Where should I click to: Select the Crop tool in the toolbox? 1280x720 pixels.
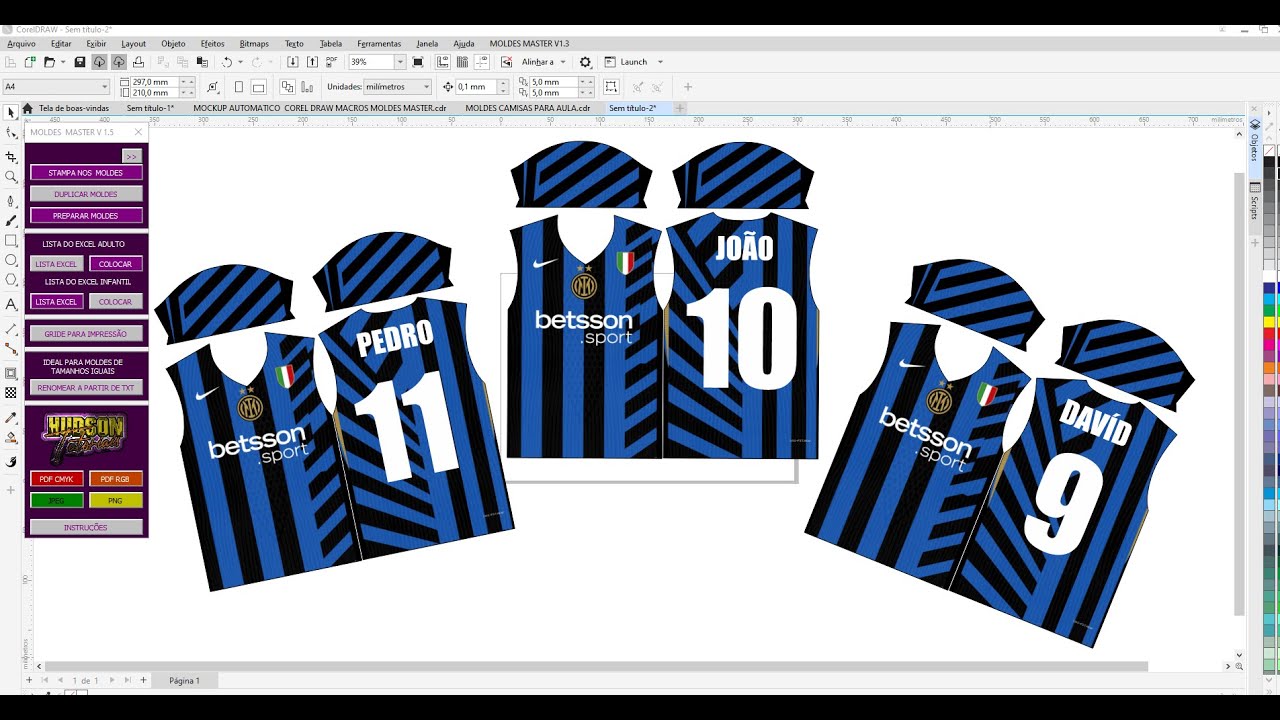(11, 157)
